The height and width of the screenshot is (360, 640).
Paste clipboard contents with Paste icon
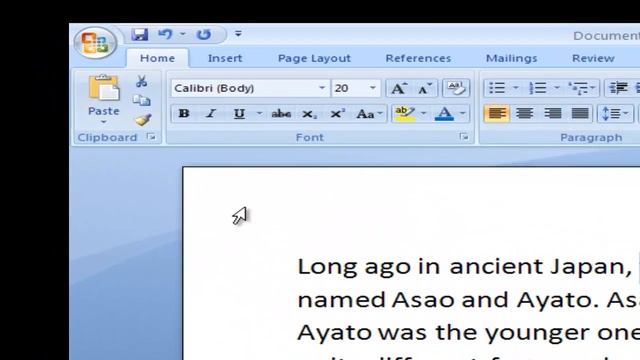pos(104,87)
